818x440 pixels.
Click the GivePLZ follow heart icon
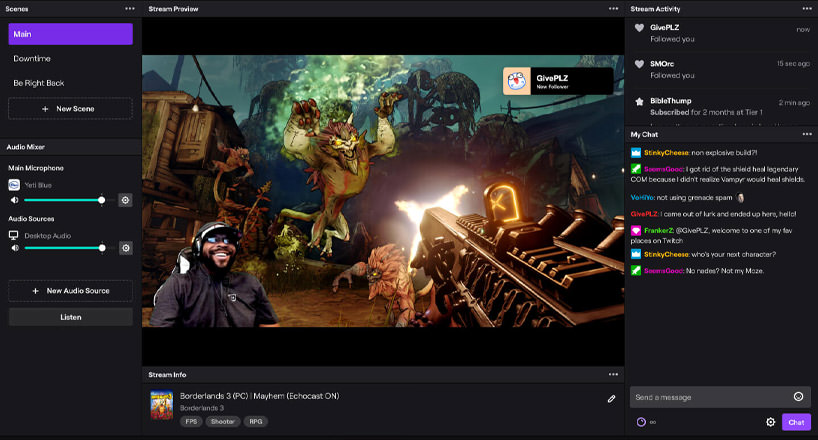(639, 28)
